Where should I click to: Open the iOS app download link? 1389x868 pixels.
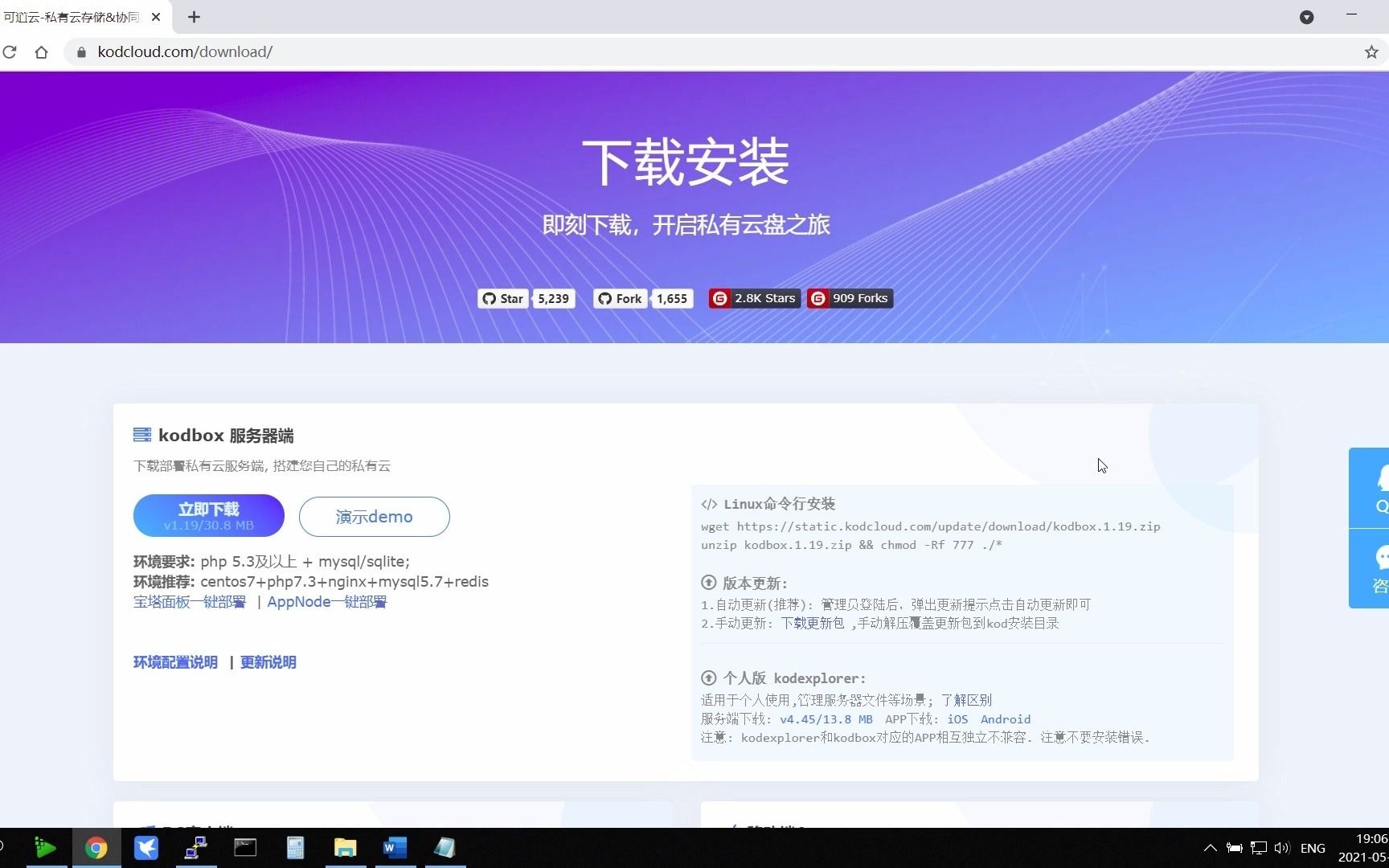point(957,719)
